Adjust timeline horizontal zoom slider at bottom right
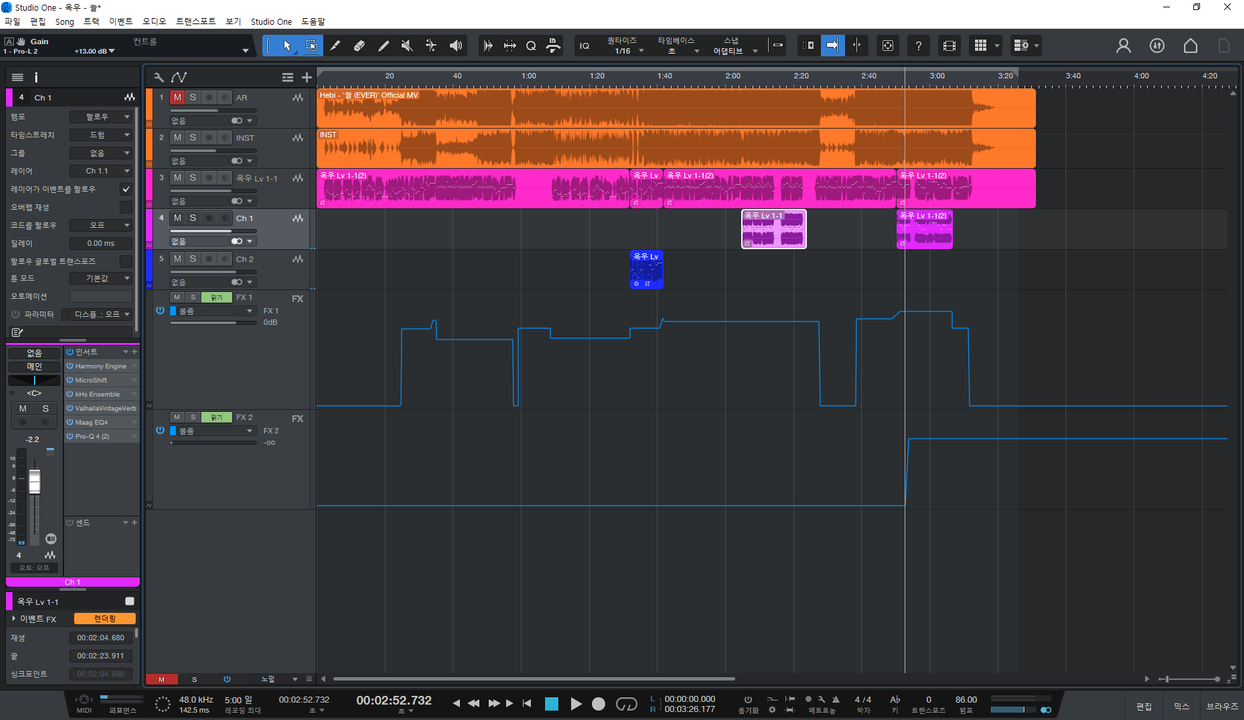The height and width of the screenshot is (720, 1244). 1188,679
